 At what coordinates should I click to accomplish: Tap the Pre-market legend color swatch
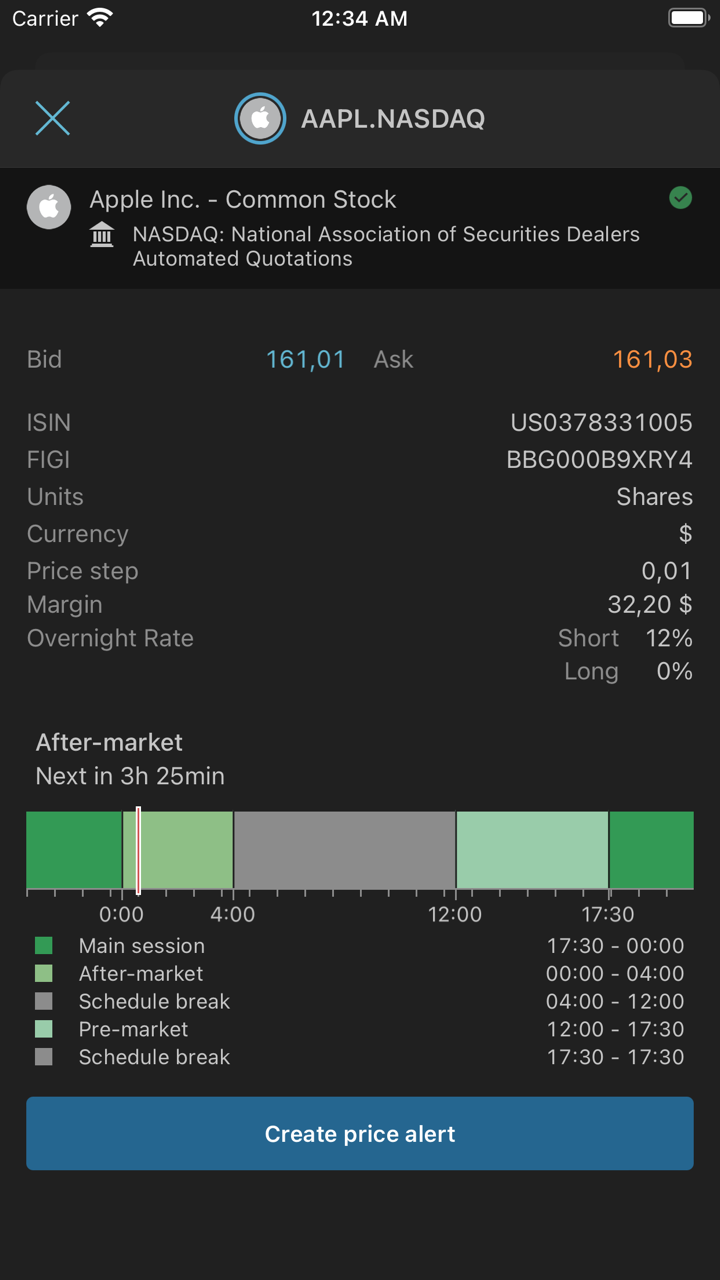point(44,1029)
